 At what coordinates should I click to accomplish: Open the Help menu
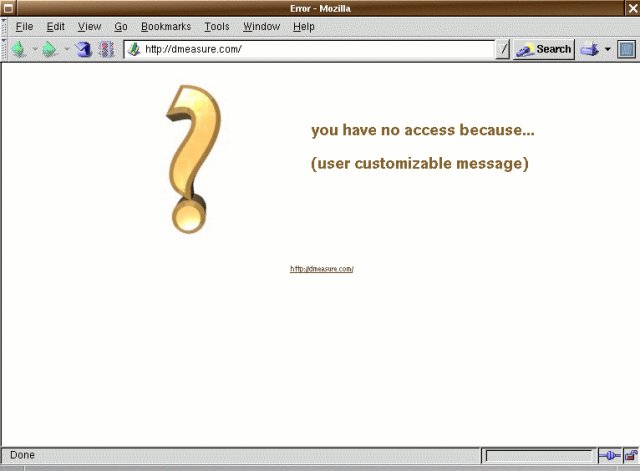(304, 27)
